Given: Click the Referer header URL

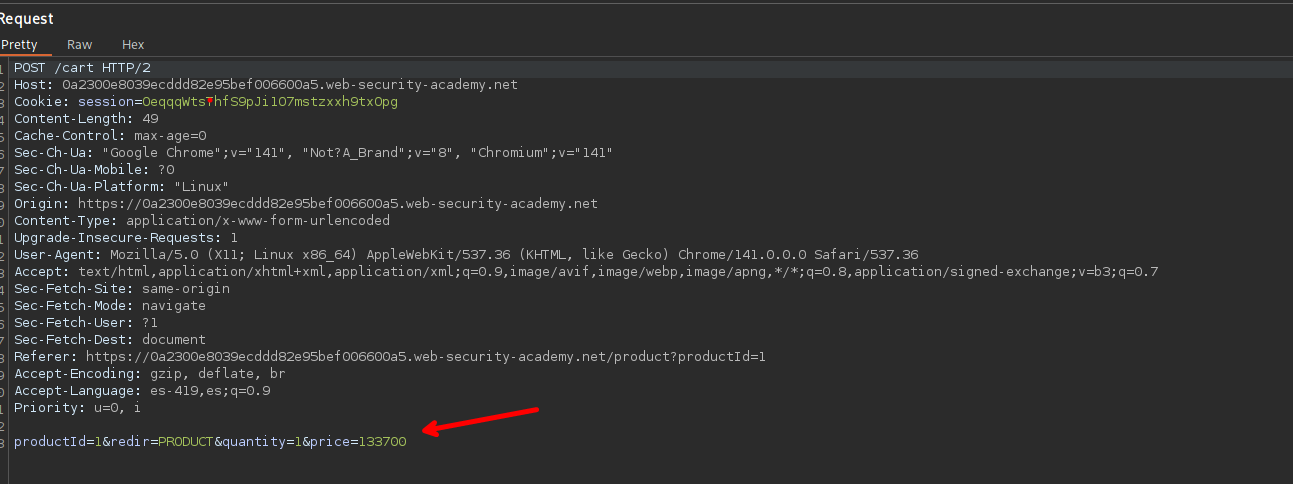Looking at the screenshot, I should (x=425, y=357).
